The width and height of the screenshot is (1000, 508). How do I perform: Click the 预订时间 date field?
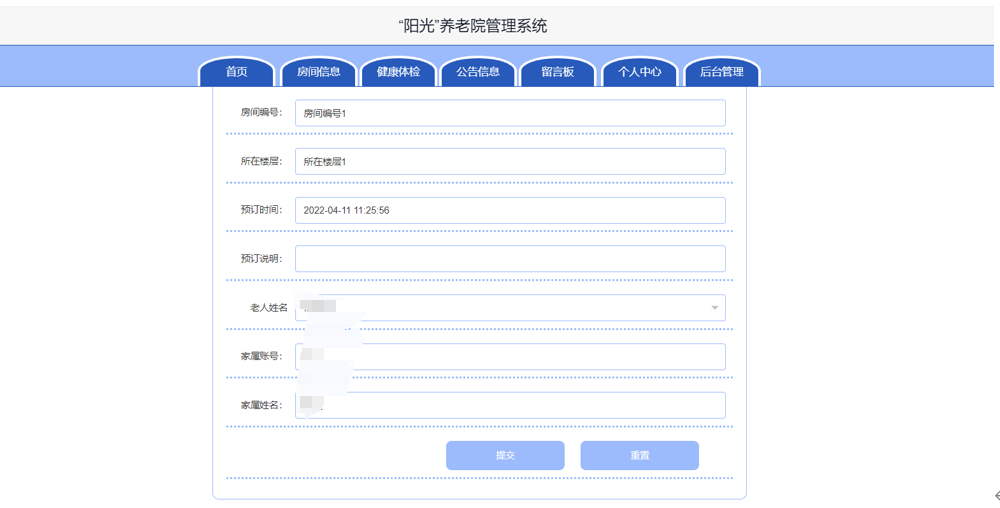(x=510, y=210)
